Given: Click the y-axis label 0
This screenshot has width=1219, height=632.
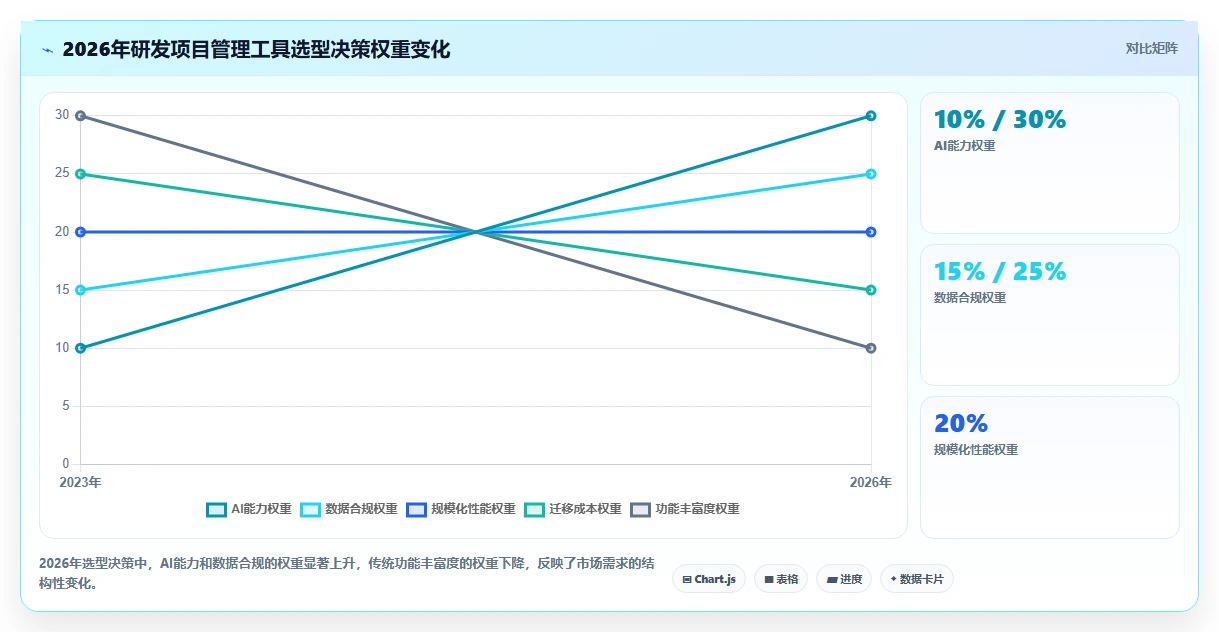Looking at the screenshot, I should pos(66,464).
